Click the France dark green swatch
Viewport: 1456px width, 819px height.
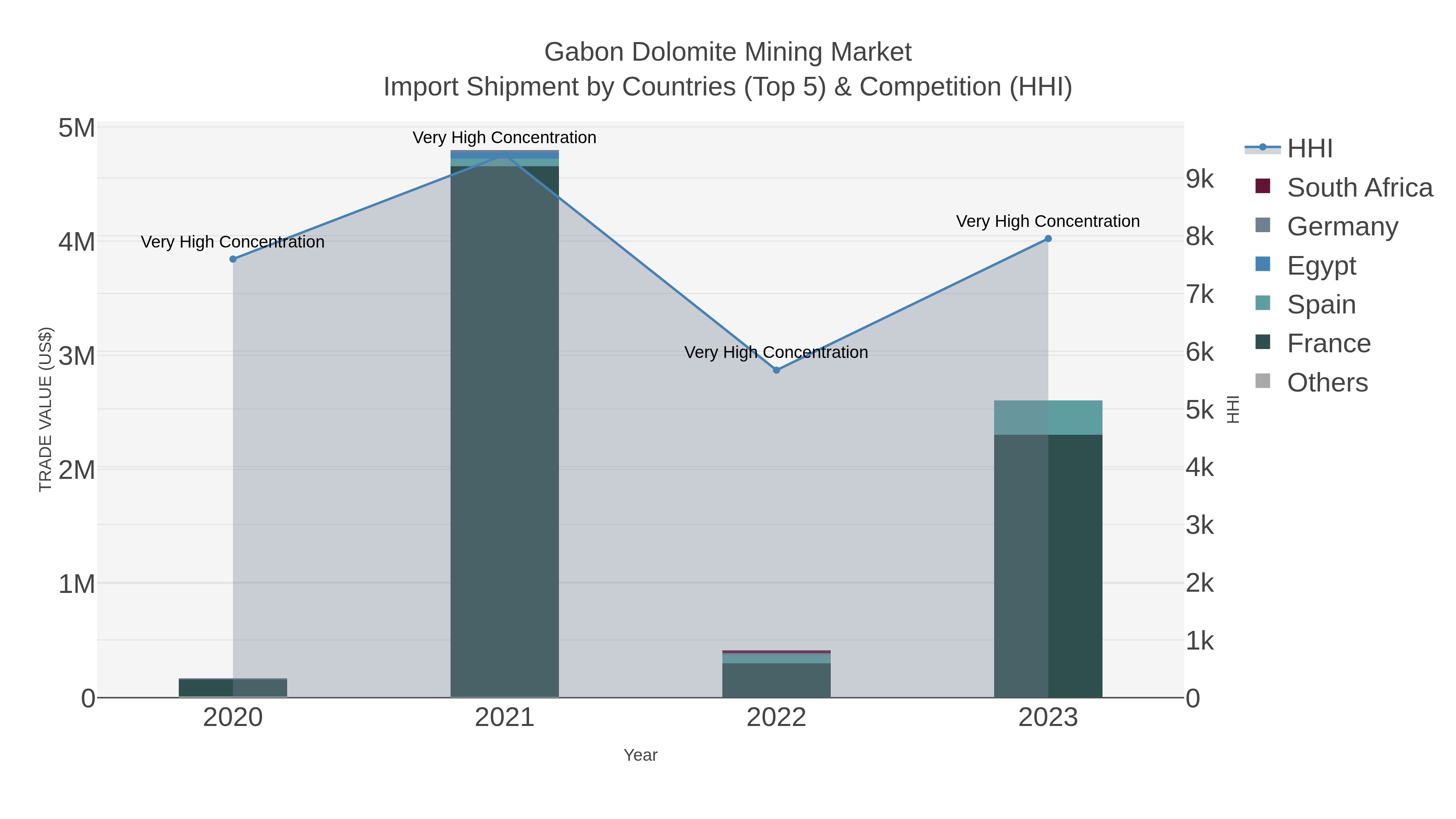point(1263,342)
